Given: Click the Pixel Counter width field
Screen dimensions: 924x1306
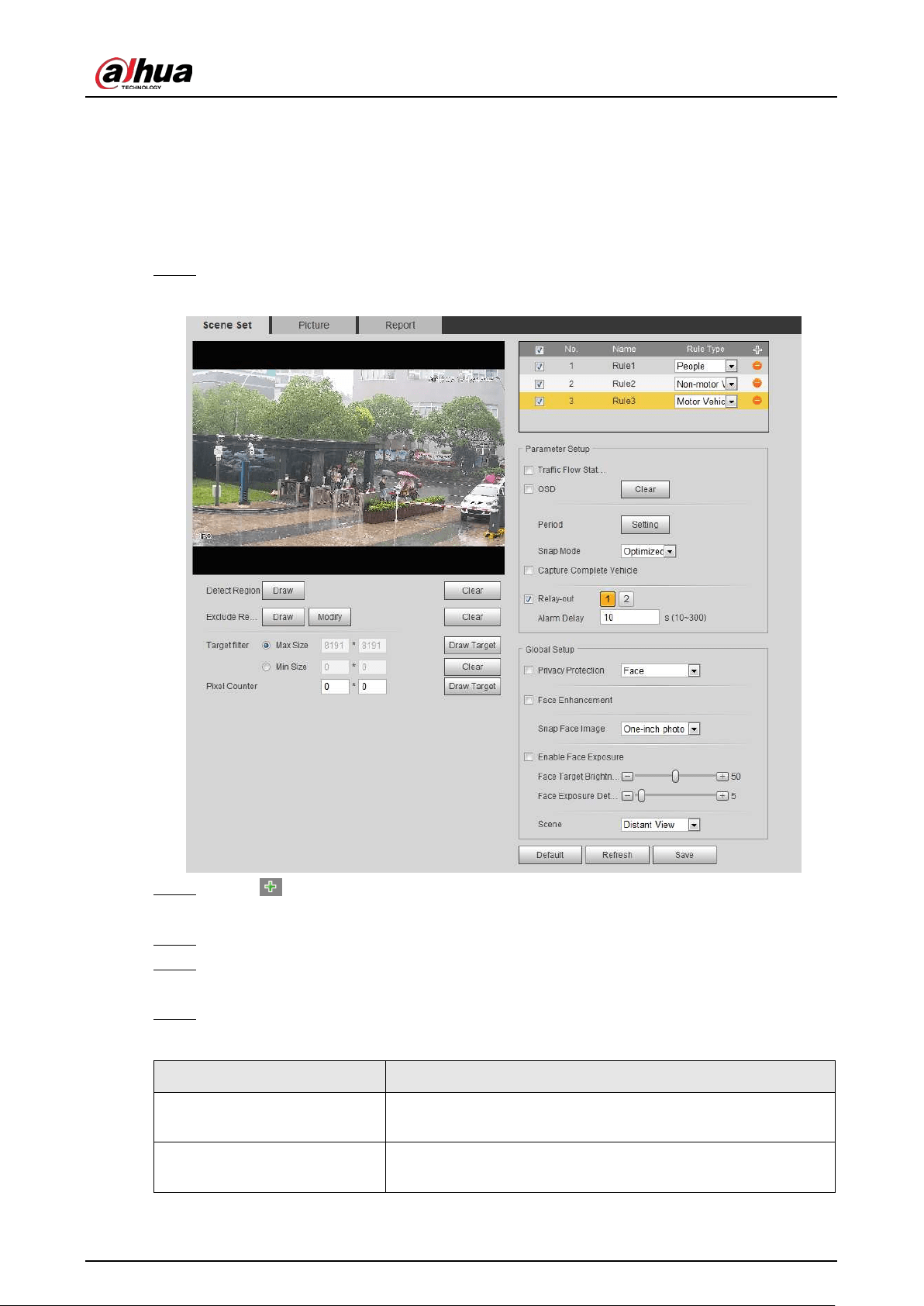Looking at the screenshot, I should (x=335, y=686).
